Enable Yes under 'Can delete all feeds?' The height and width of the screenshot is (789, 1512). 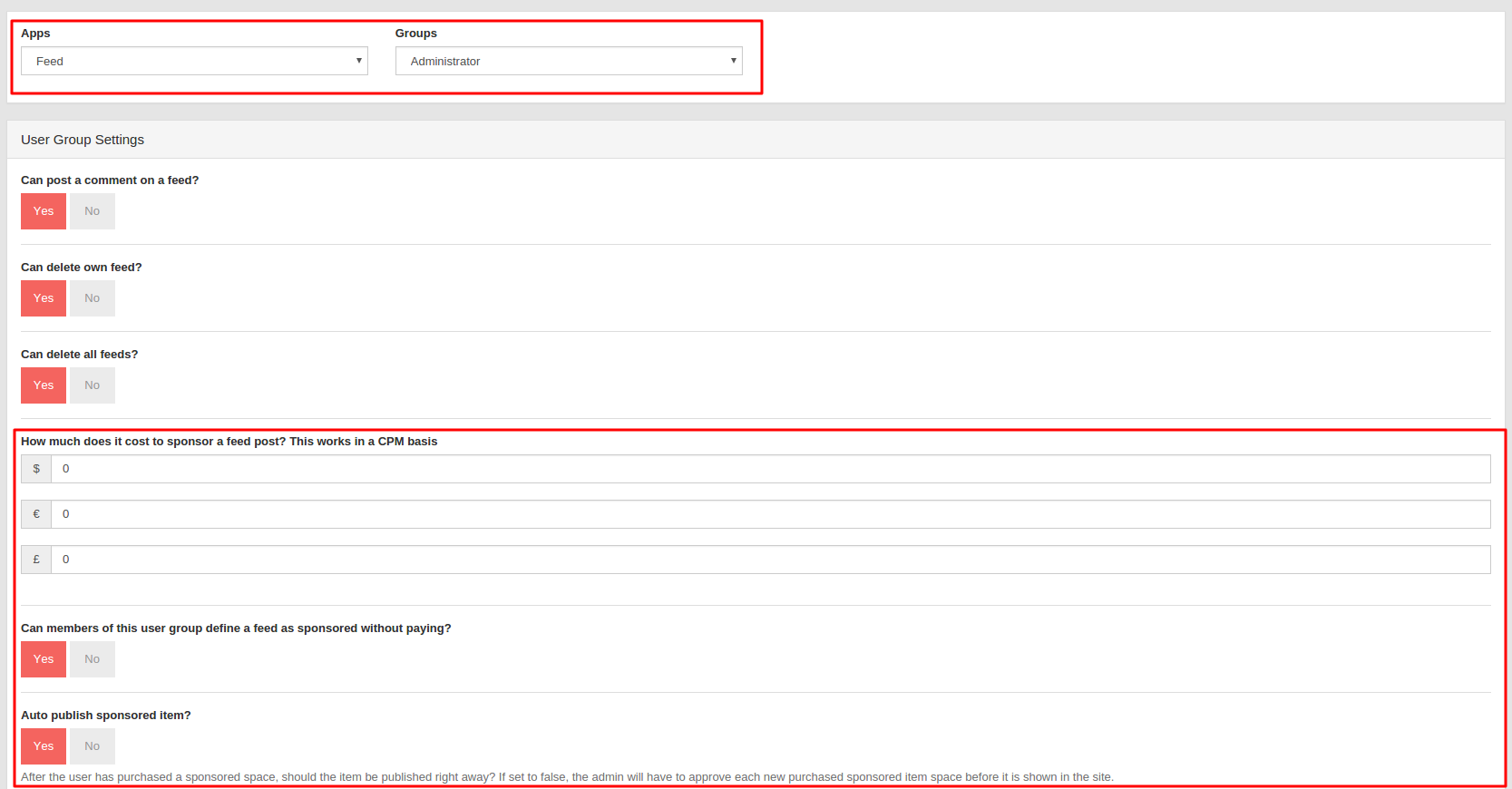(44, 385)
